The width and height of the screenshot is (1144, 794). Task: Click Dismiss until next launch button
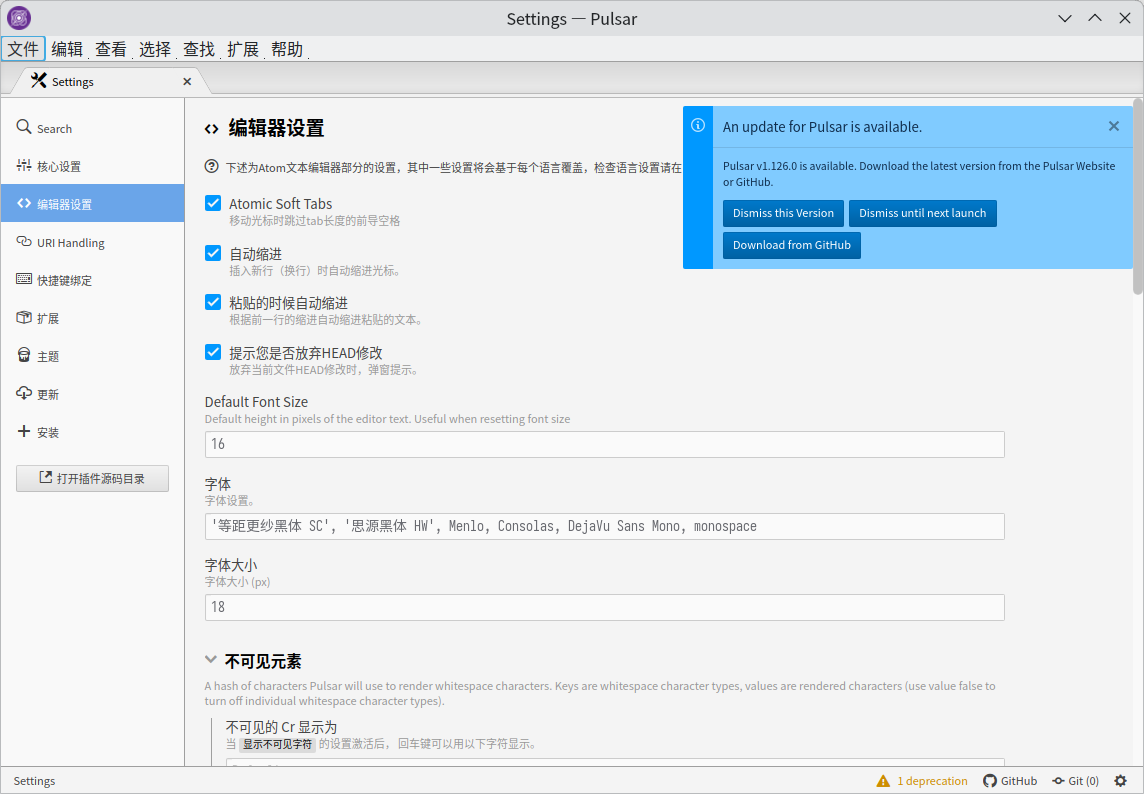[922, 213]
